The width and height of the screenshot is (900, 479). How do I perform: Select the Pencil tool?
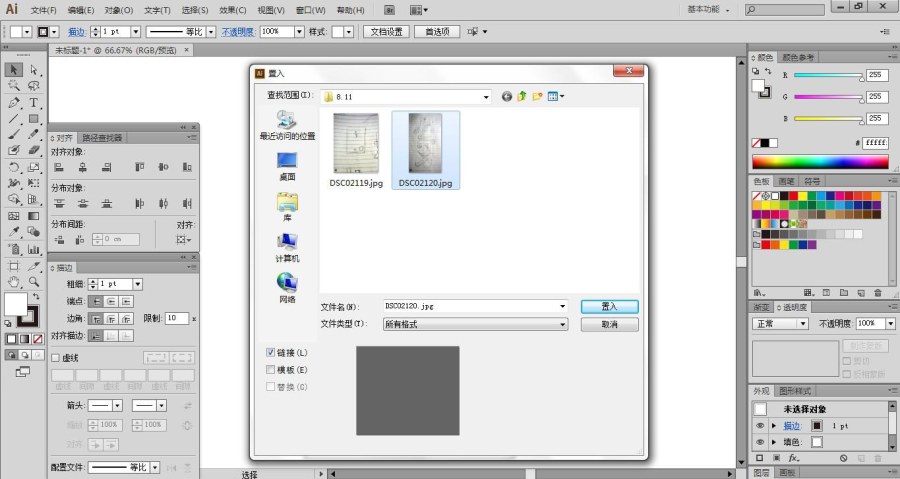pos(34,134)
